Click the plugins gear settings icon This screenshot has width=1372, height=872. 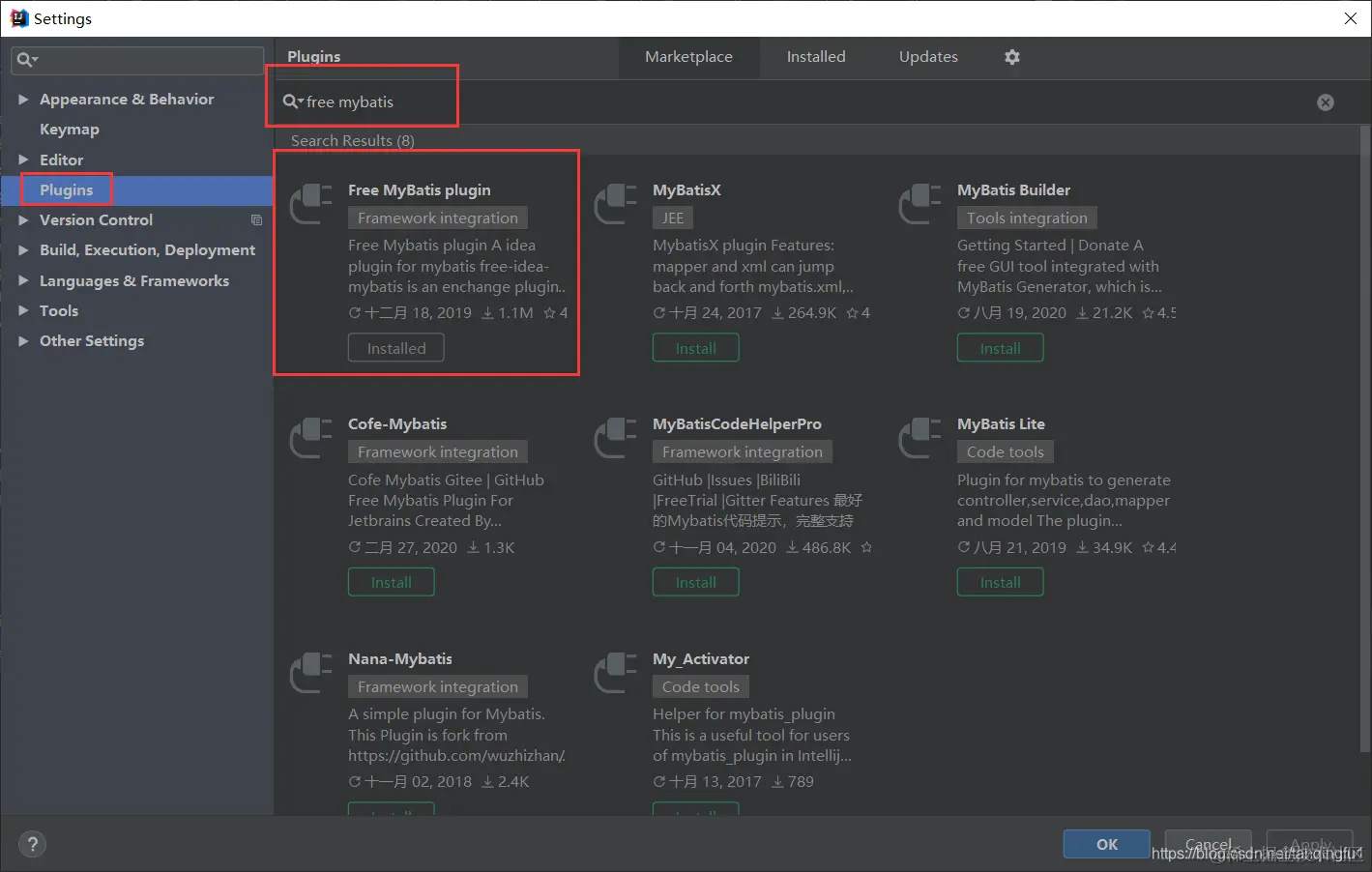coord(1012,57)
